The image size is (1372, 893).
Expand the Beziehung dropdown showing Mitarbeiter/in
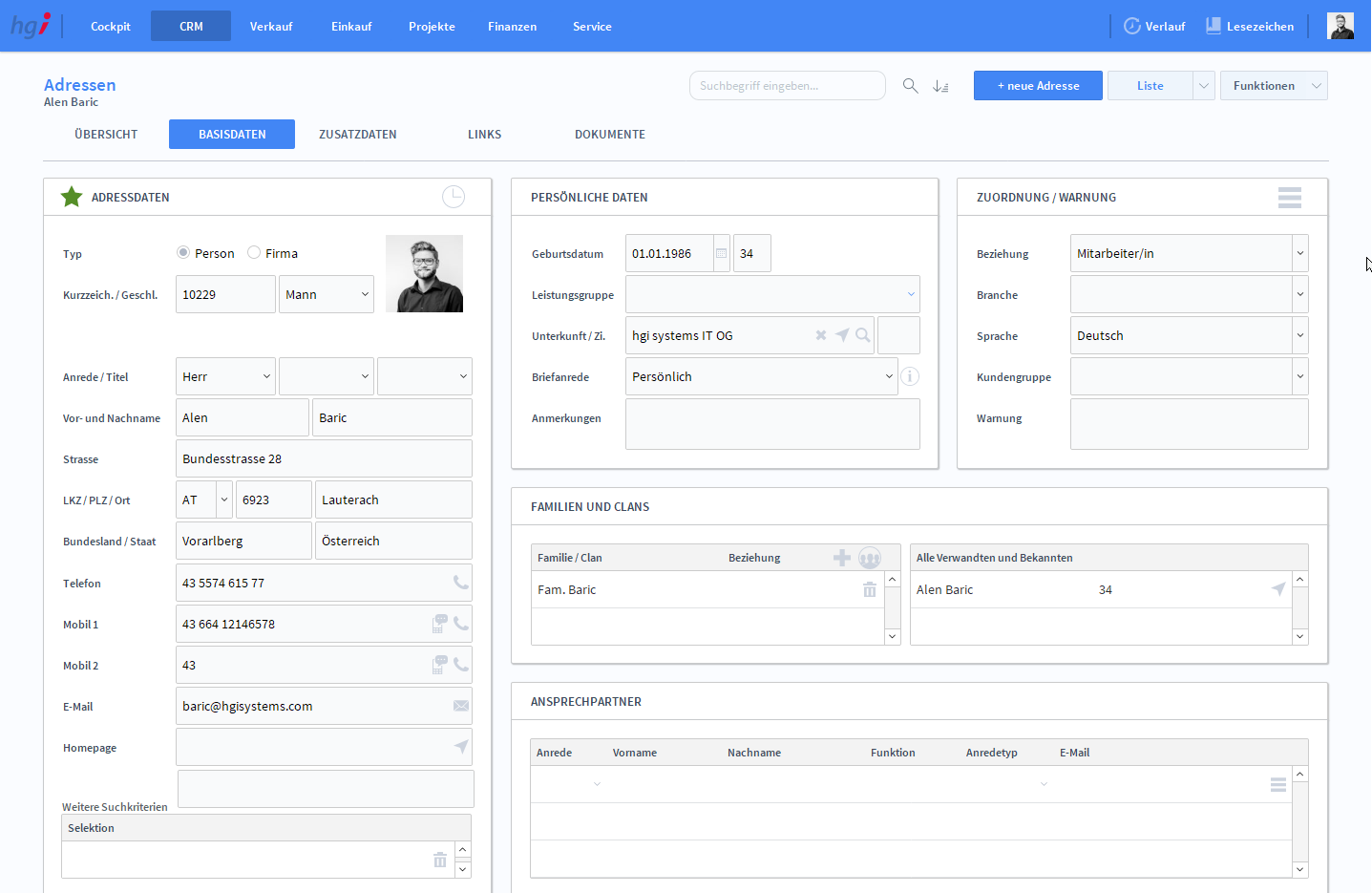point(1299,254)
